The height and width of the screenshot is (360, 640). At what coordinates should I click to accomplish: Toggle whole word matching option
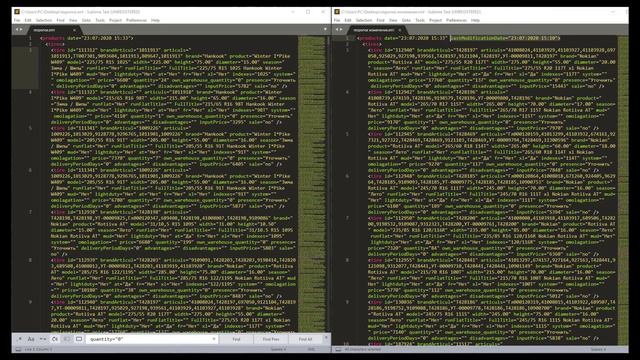pos(43,339)
